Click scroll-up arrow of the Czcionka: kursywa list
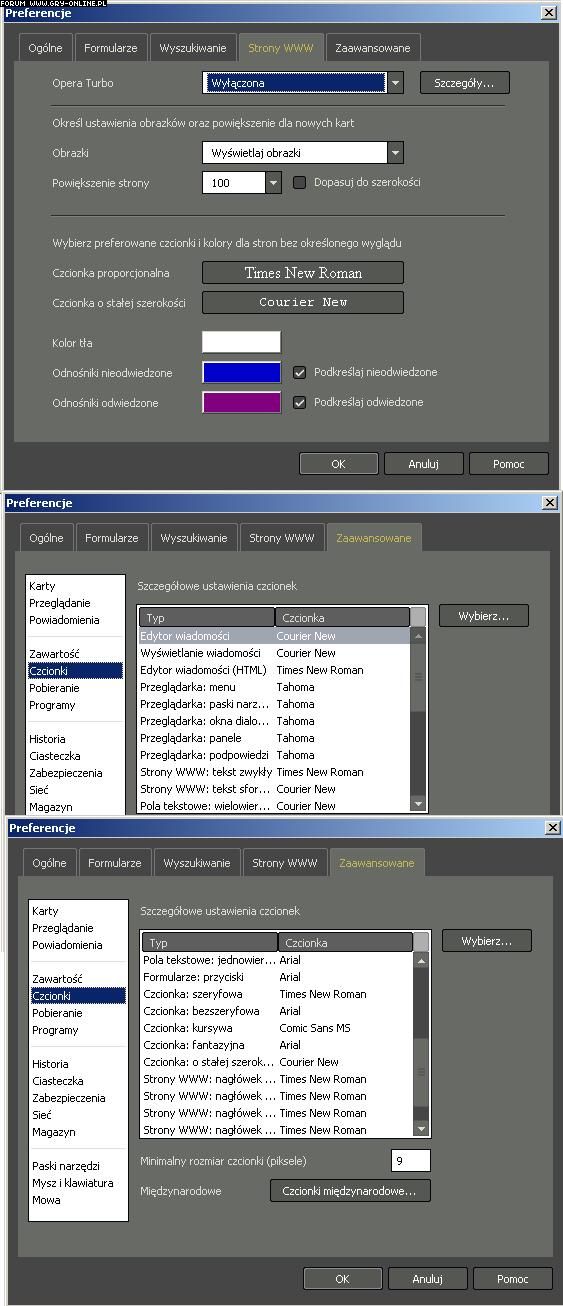The width and height of the screenshot is (563, 1306). [421, 961]
